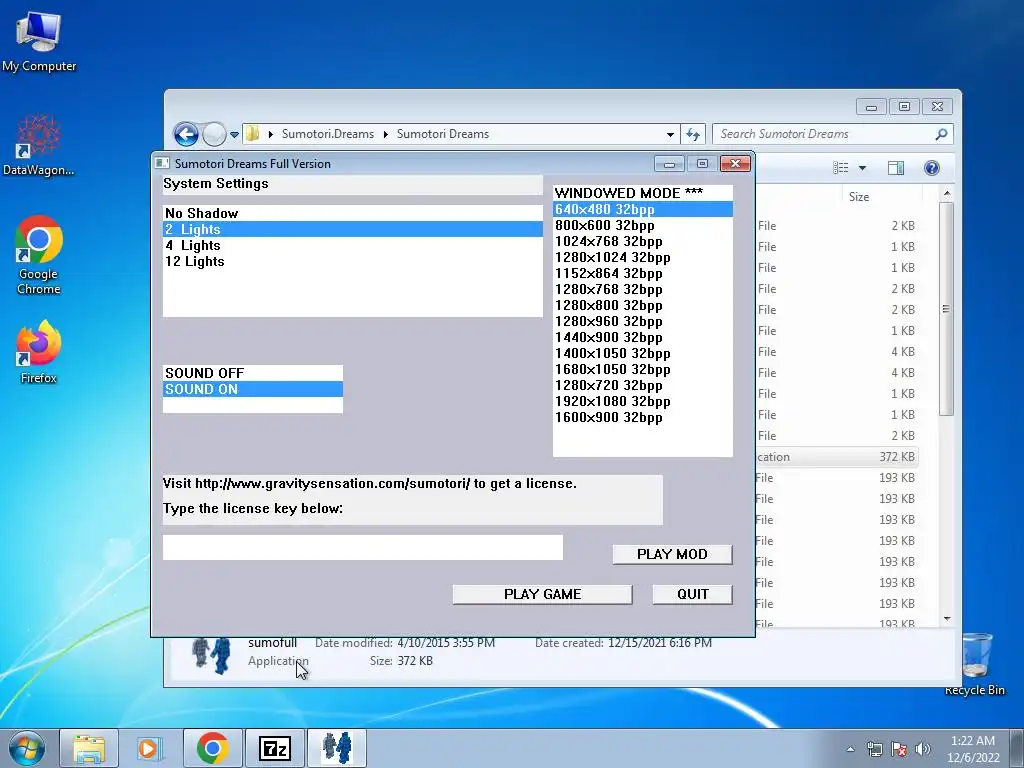
Task: Open Windows Media Player from the taskbar
Action: [x=149, y=748]
